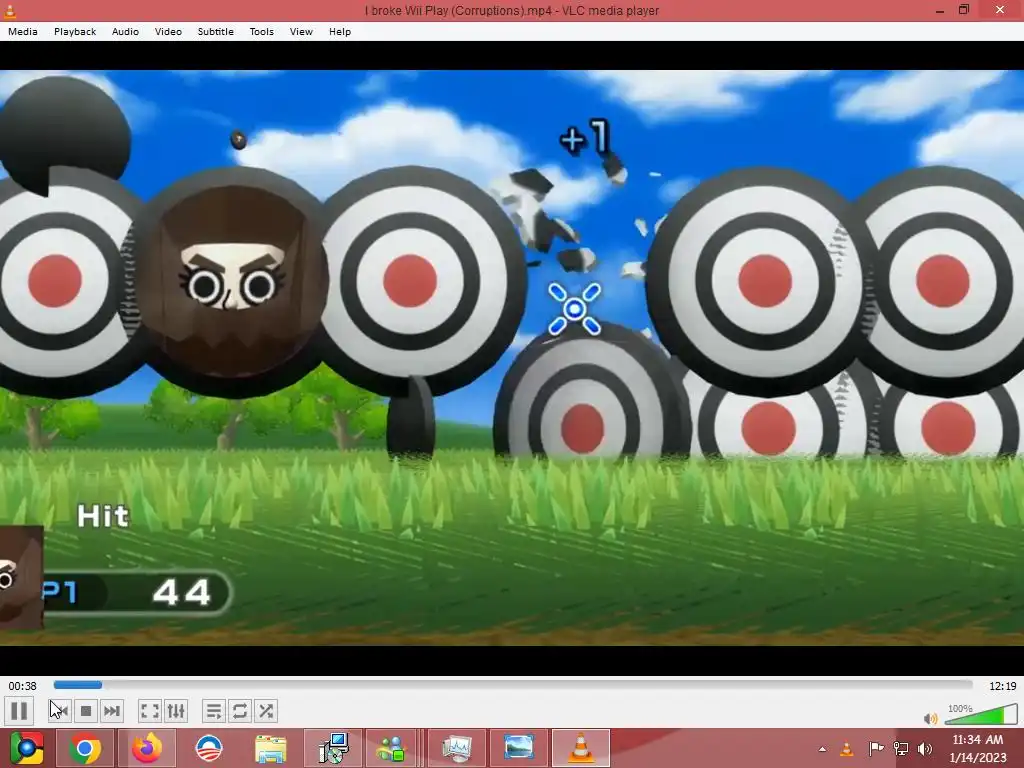Select the VLC taskbar button
Viewport: 1024px width, 768px height.
581,748
